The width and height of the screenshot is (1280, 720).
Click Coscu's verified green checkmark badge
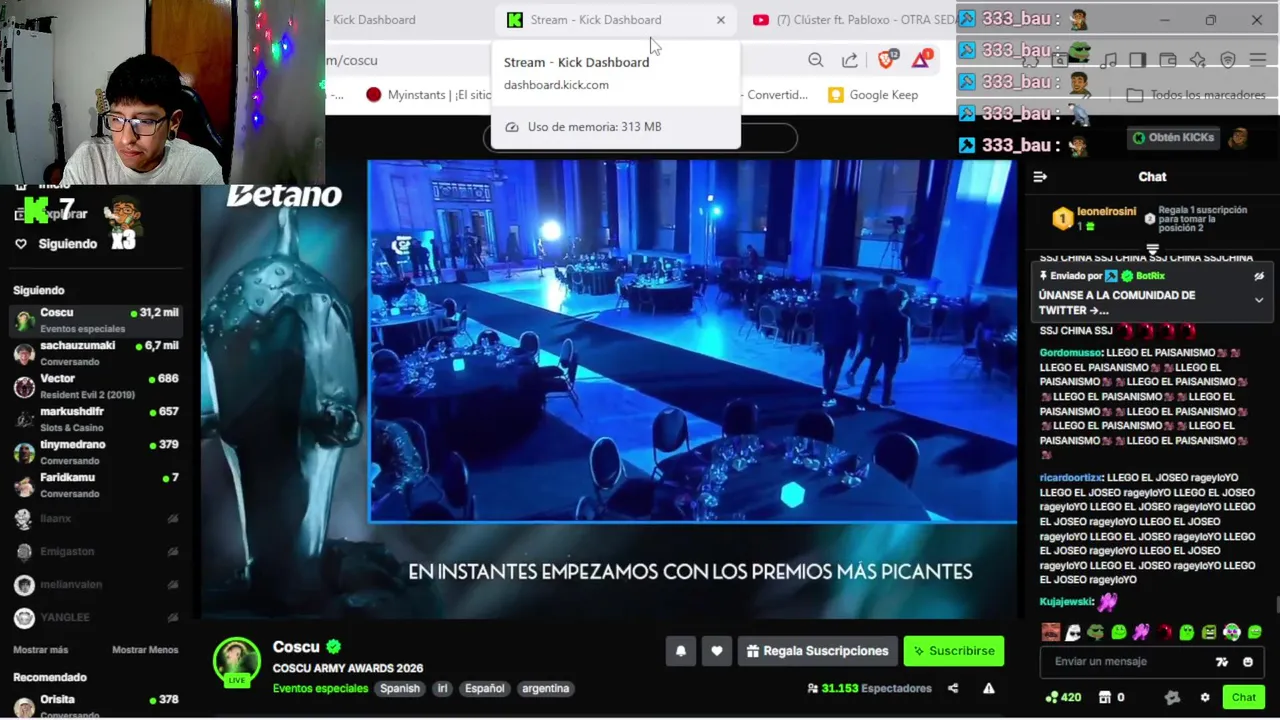(334, 647)
